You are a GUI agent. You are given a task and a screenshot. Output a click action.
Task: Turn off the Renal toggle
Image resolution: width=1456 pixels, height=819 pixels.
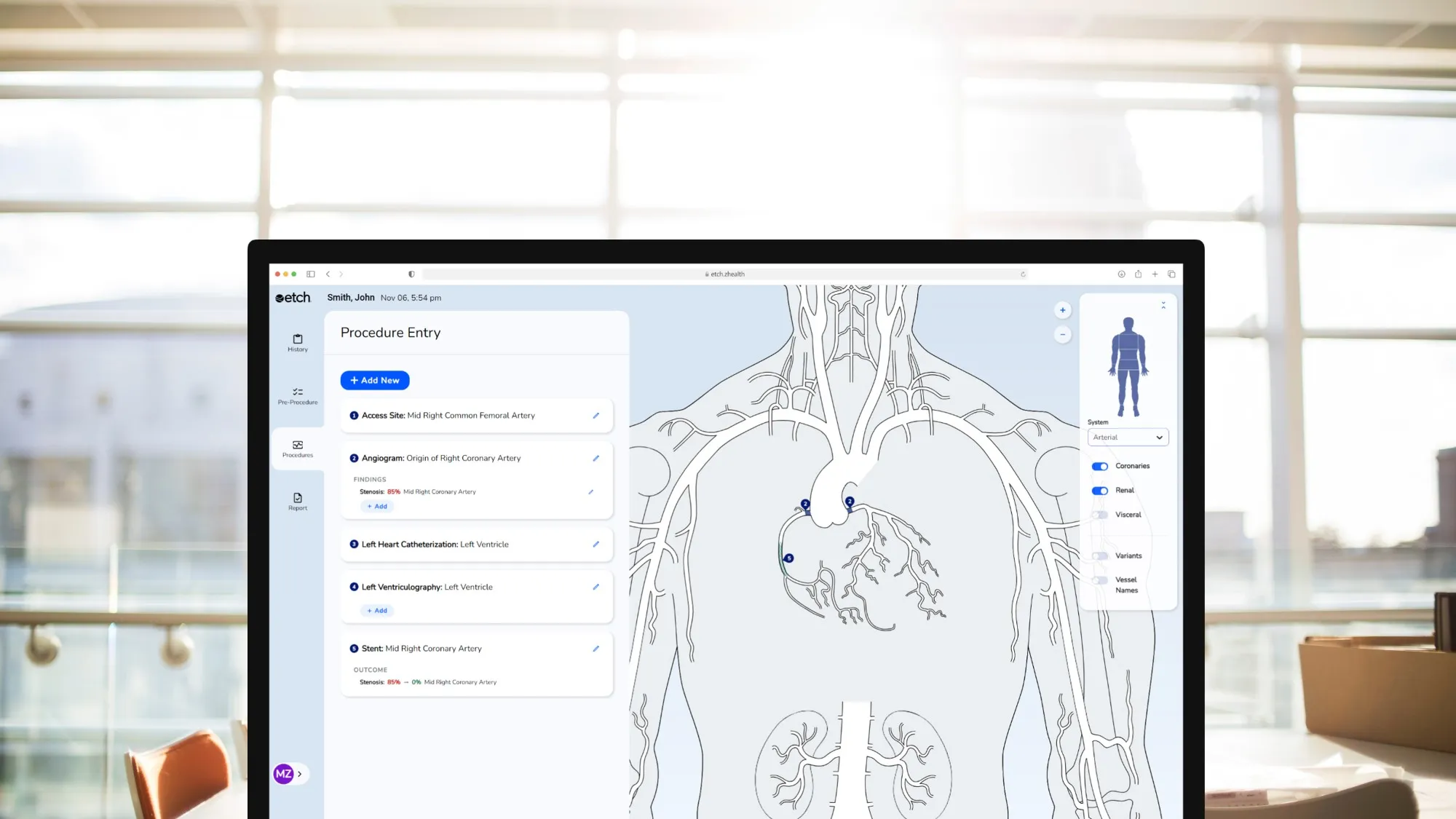click(1099, 490)
